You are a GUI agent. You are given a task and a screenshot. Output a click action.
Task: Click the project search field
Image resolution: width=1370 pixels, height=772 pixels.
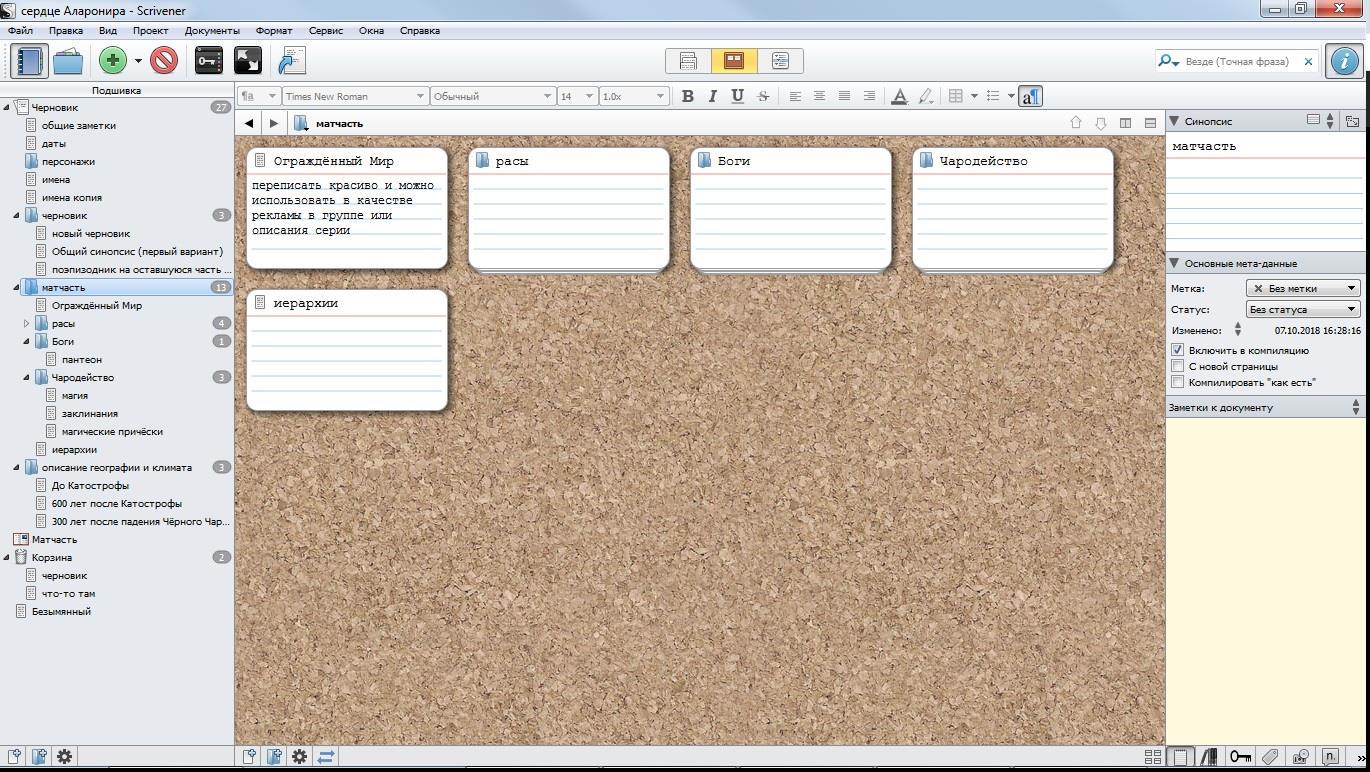[1240, 62]
